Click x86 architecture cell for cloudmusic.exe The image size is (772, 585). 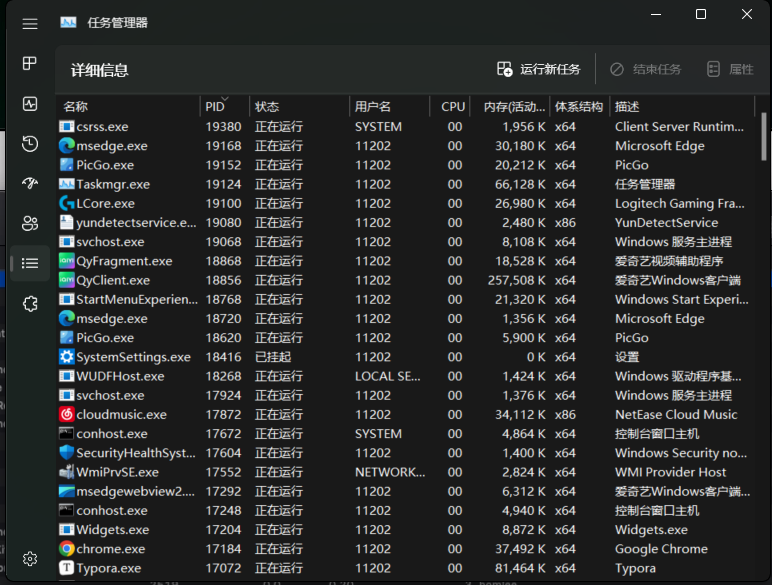[565, 415]
